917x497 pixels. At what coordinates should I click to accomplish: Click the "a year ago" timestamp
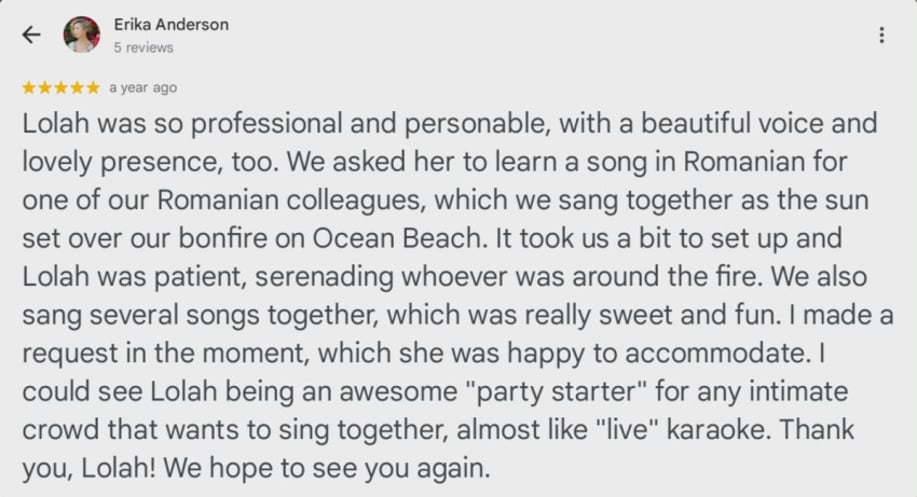pyautogui.click(x=143, y=88)
